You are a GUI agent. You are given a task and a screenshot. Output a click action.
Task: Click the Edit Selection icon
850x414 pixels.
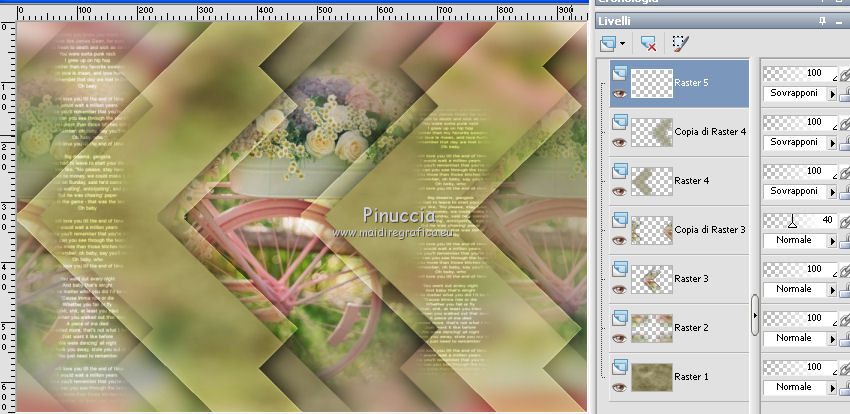click(680, 43)
